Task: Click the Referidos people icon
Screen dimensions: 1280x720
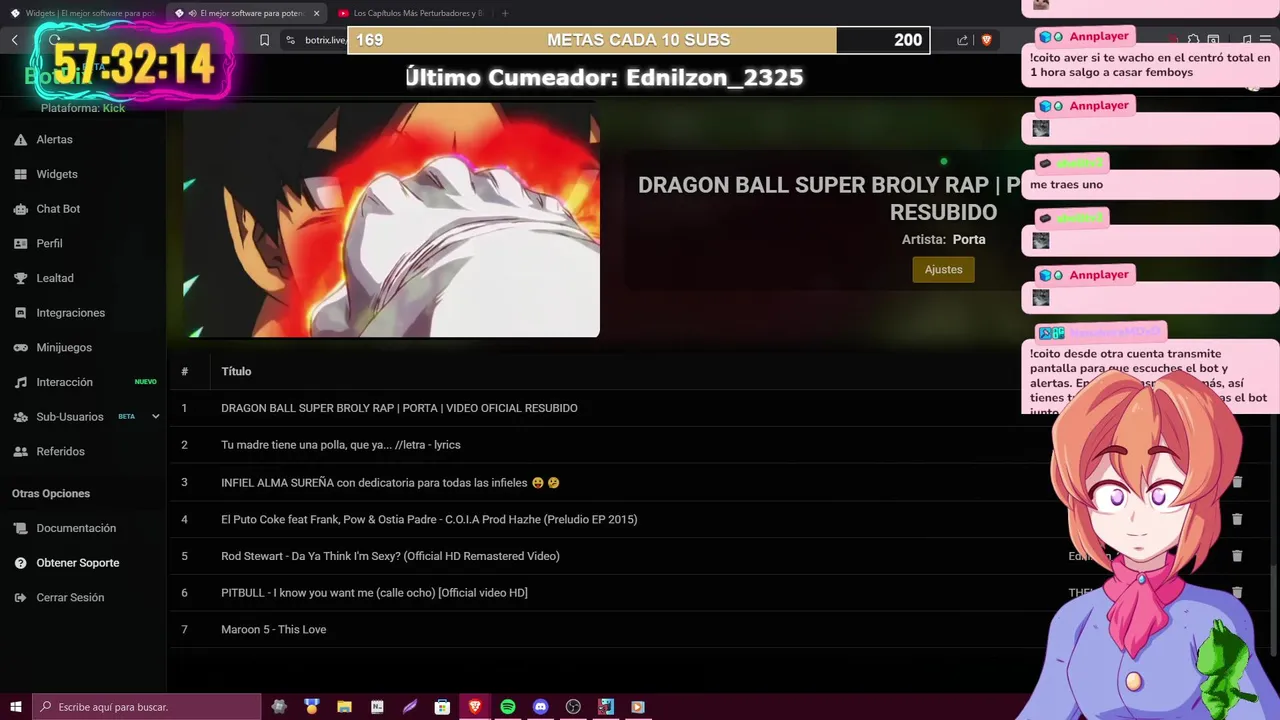Action: [20, 451]
